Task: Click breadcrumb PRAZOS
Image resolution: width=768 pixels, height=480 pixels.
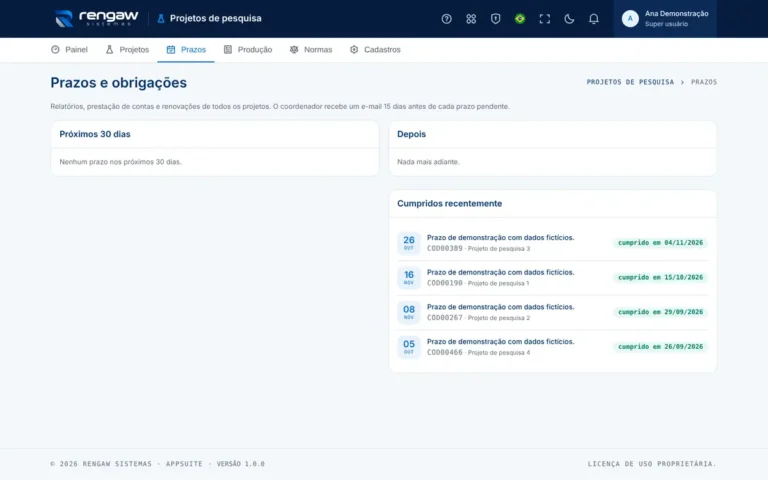Action: coord(703,82)
